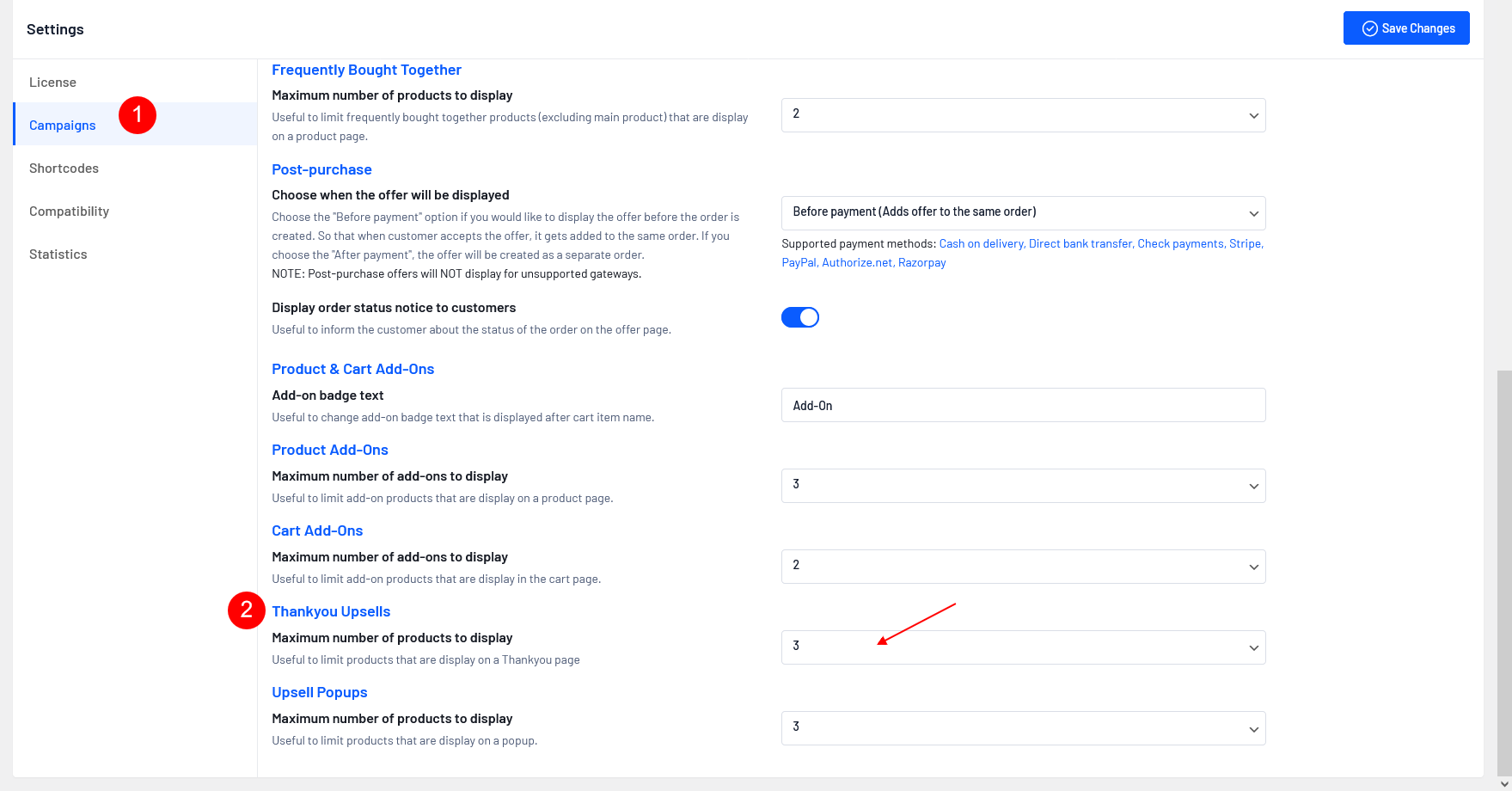Open the Post-purchase offer timing dropdown
The height and width of the screenshot is (791, 1512).
(1022, 212)
